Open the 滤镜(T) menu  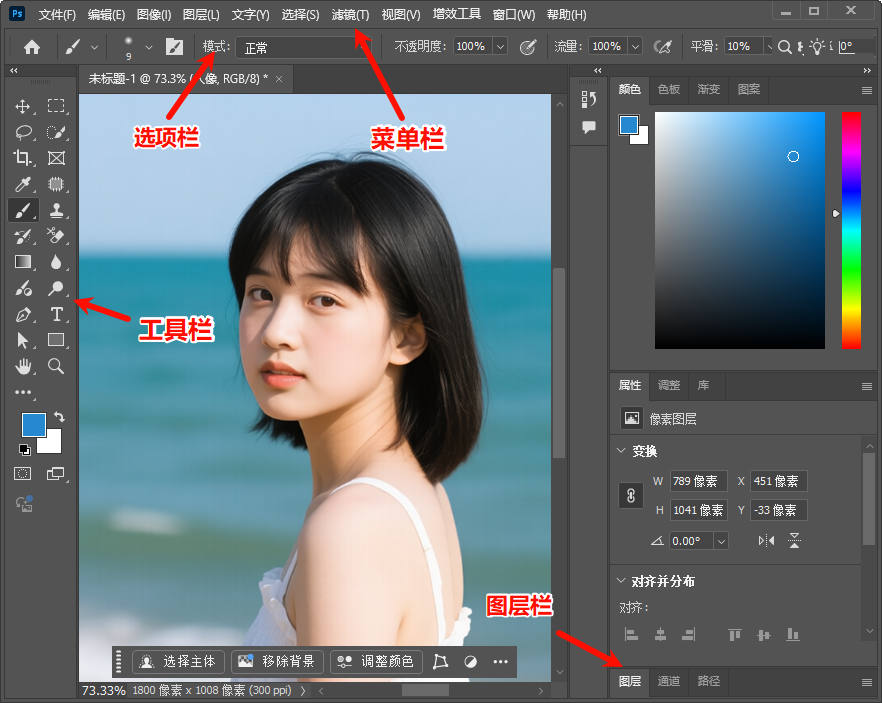click(x=350, y=15)
